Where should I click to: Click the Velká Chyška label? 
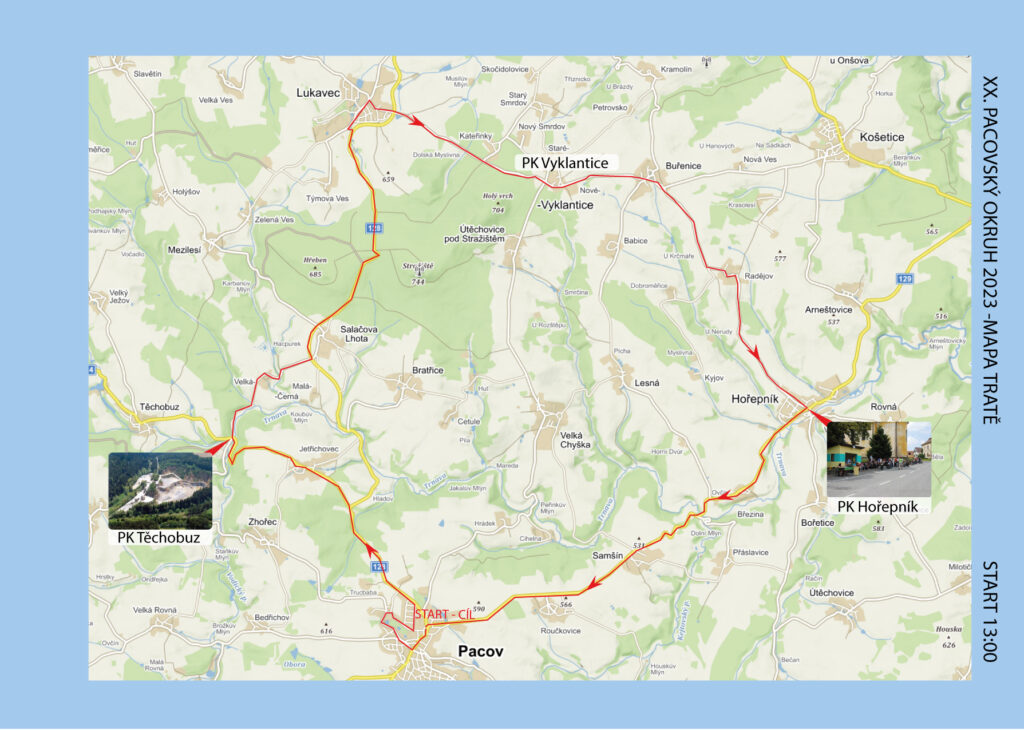click(575, 440)
